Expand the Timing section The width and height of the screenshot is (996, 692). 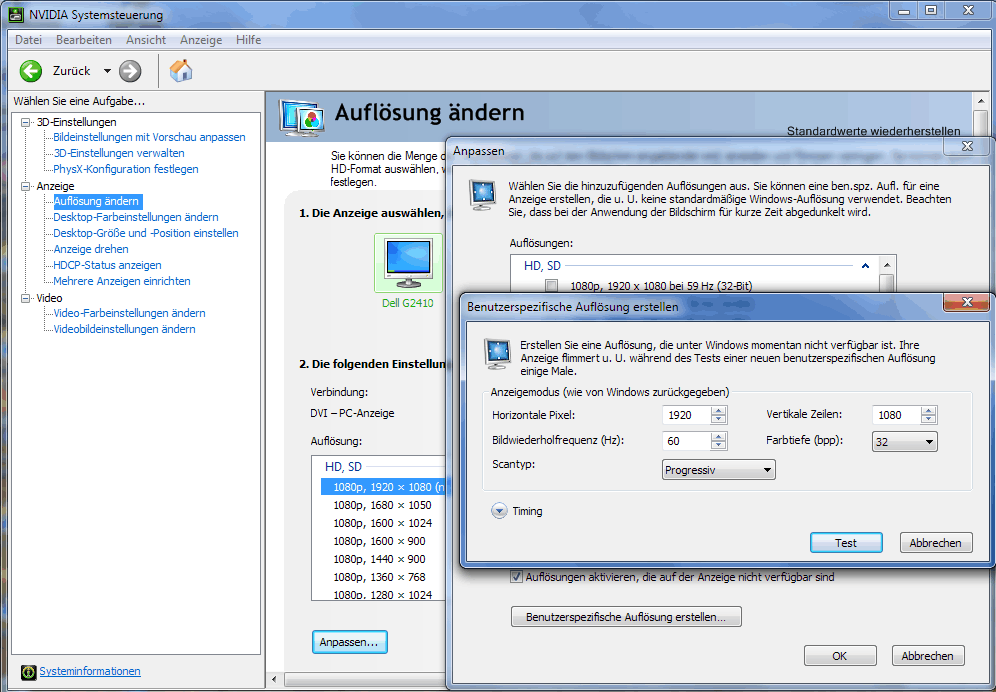(499, 511)
